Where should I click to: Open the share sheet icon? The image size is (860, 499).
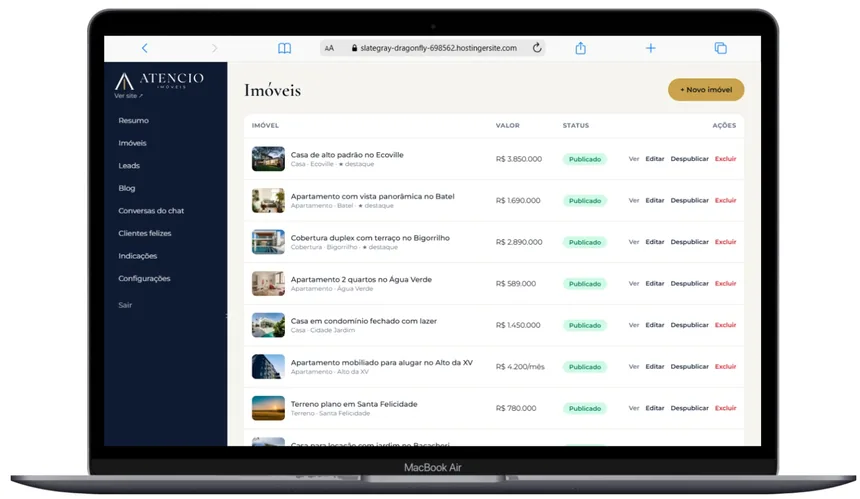tap(580, 48)
